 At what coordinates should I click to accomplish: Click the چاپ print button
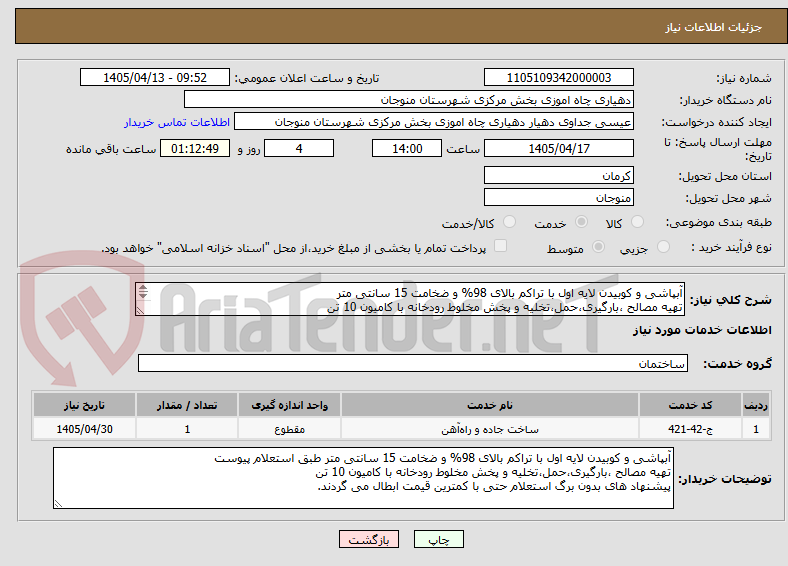(x=439, y=539)
